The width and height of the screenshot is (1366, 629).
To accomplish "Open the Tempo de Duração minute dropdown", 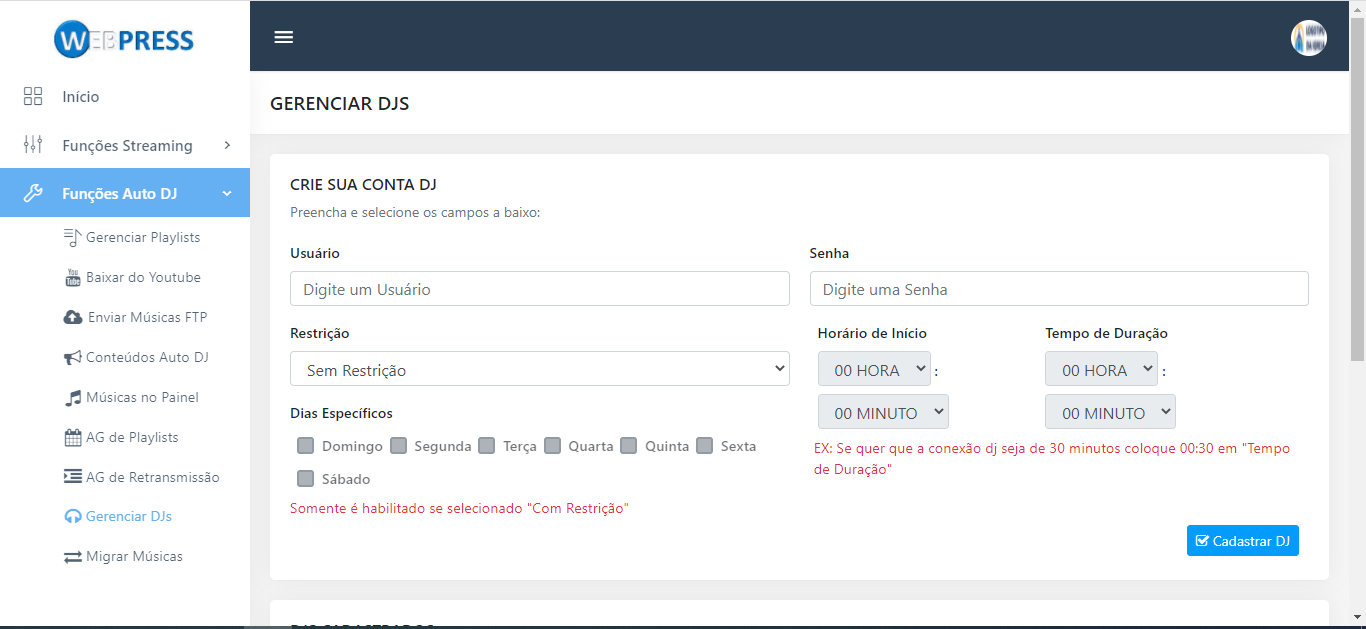I will [1110, 412].
